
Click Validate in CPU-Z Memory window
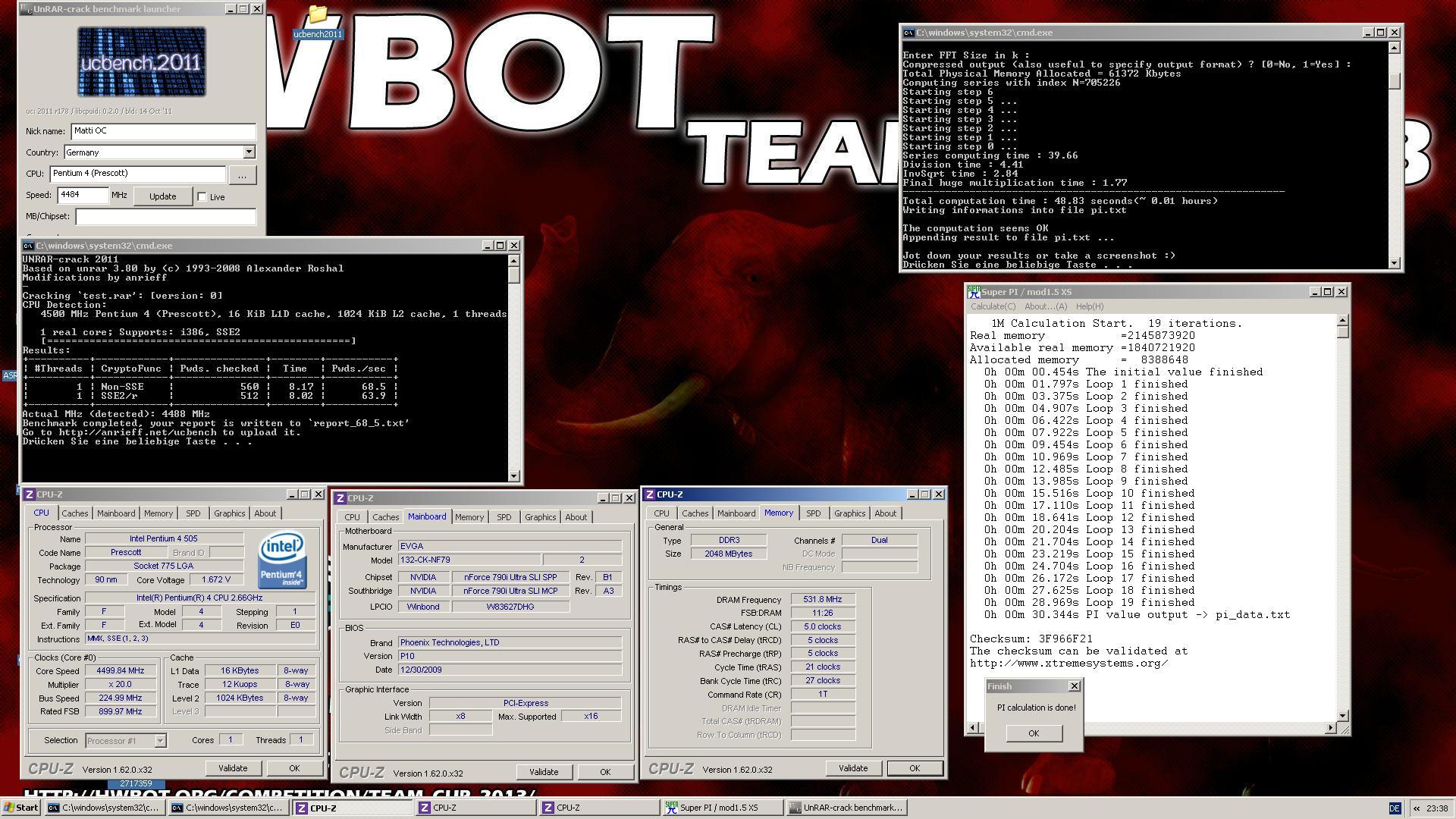[x=853, y=768]
